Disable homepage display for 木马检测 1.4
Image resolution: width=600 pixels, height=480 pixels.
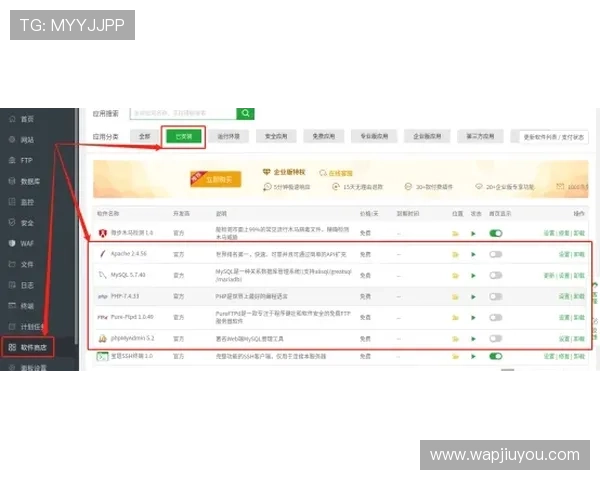point(496,233)
